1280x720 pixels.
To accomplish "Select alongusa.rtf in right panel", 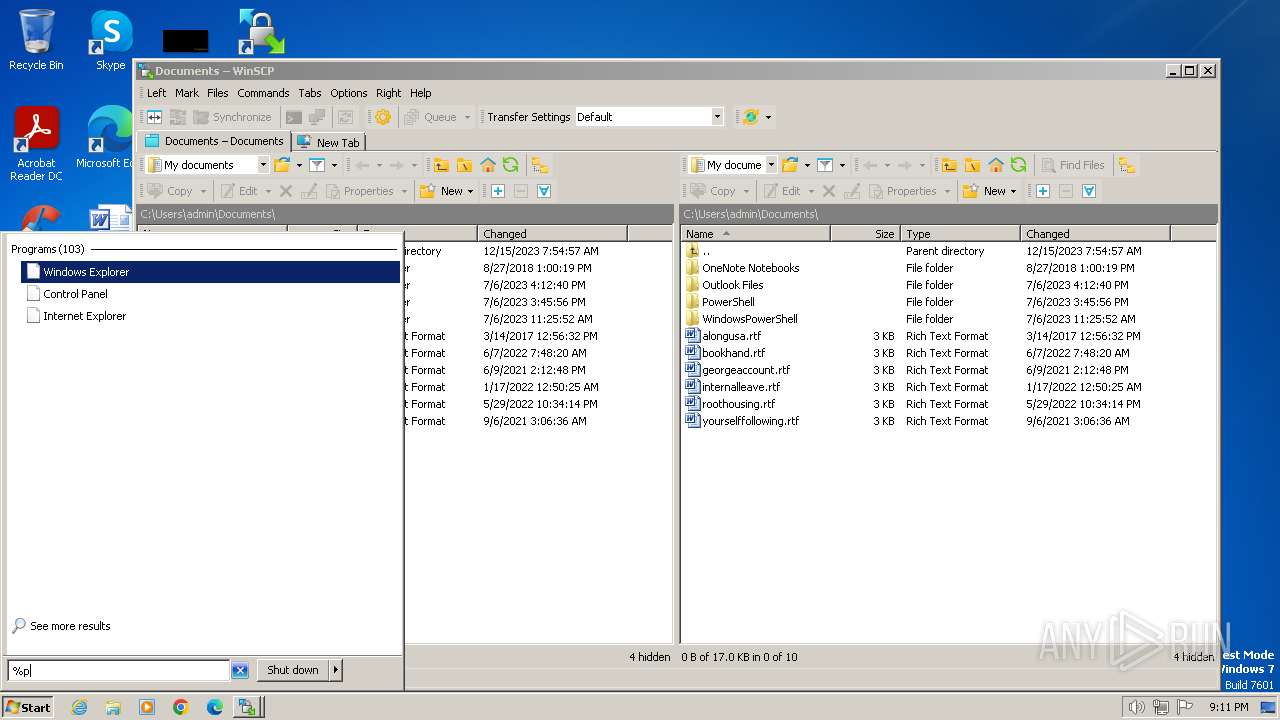I will [731, 336].
